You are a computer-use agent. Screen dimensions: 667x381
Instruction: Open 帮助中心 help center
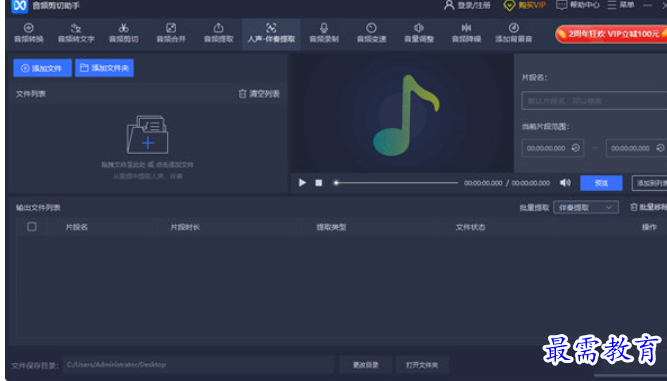[578, 5]
